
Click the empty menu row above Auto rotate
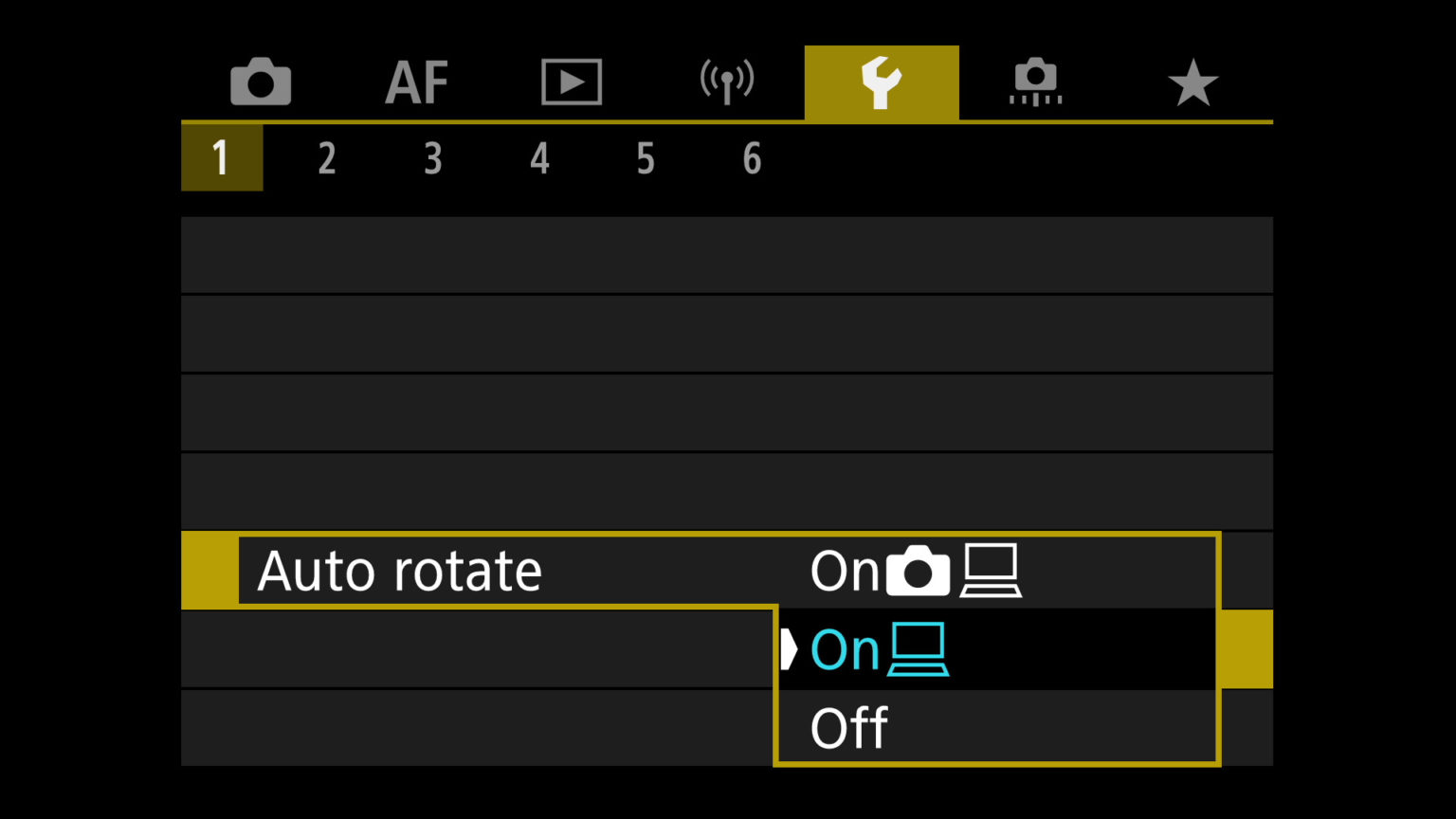(x=727, y=490)
